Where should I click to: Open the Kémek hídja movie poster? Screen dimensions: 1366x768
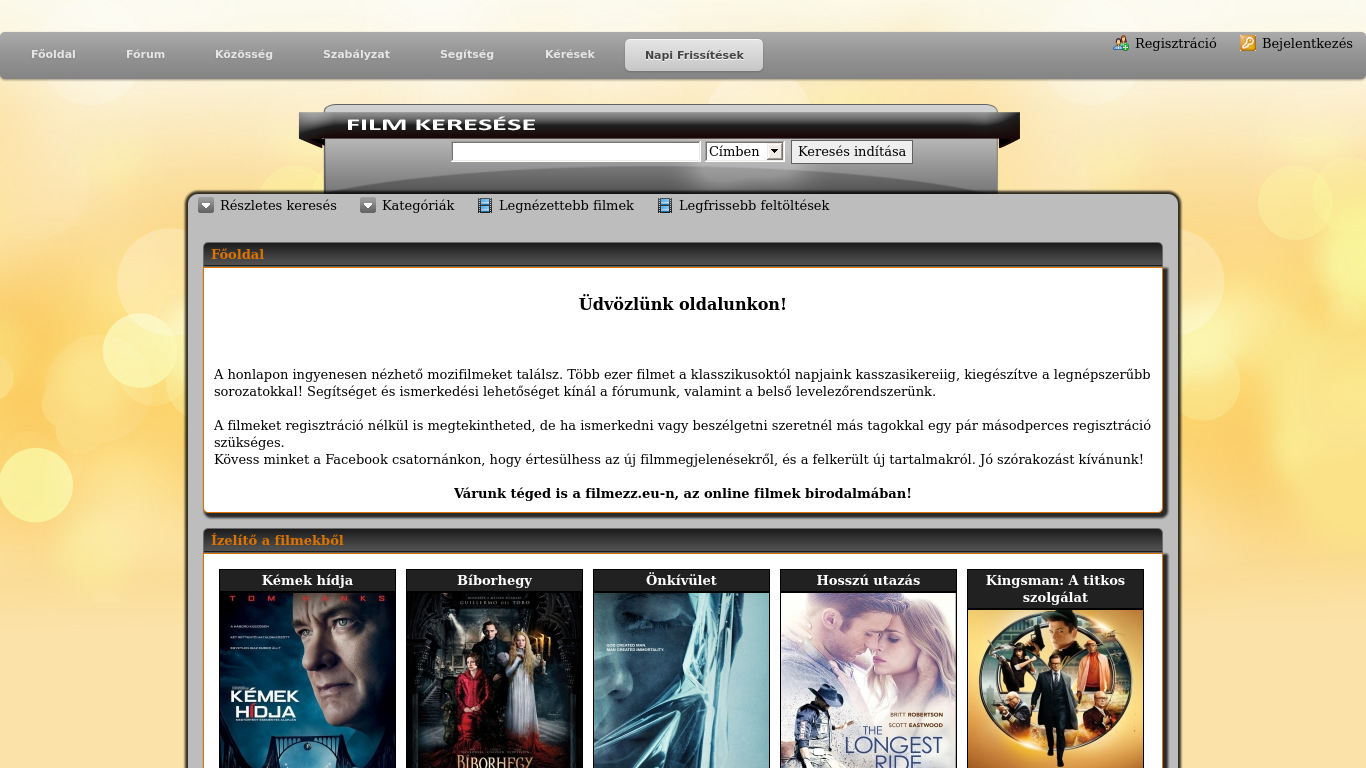(x=307, y=680)
